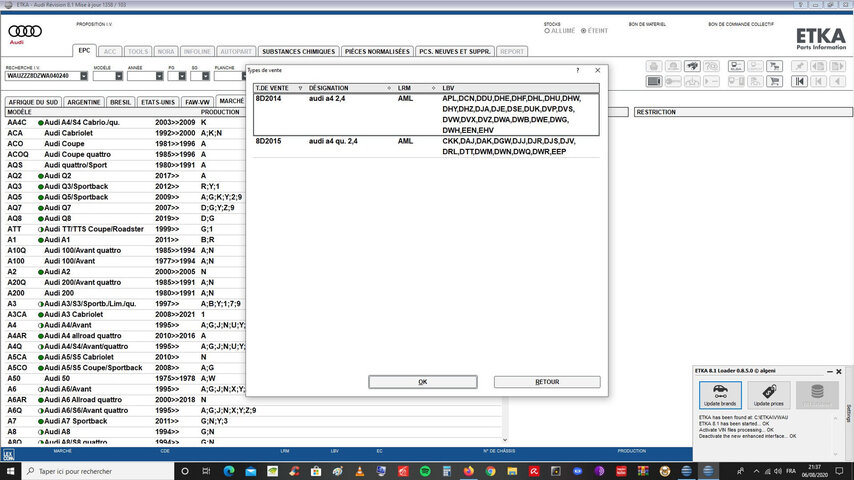Click the RETOUR button in dialog
Image resolution: width=854 pixels, height=480 pixels.
pyautogui.click(x=547, y=382)
